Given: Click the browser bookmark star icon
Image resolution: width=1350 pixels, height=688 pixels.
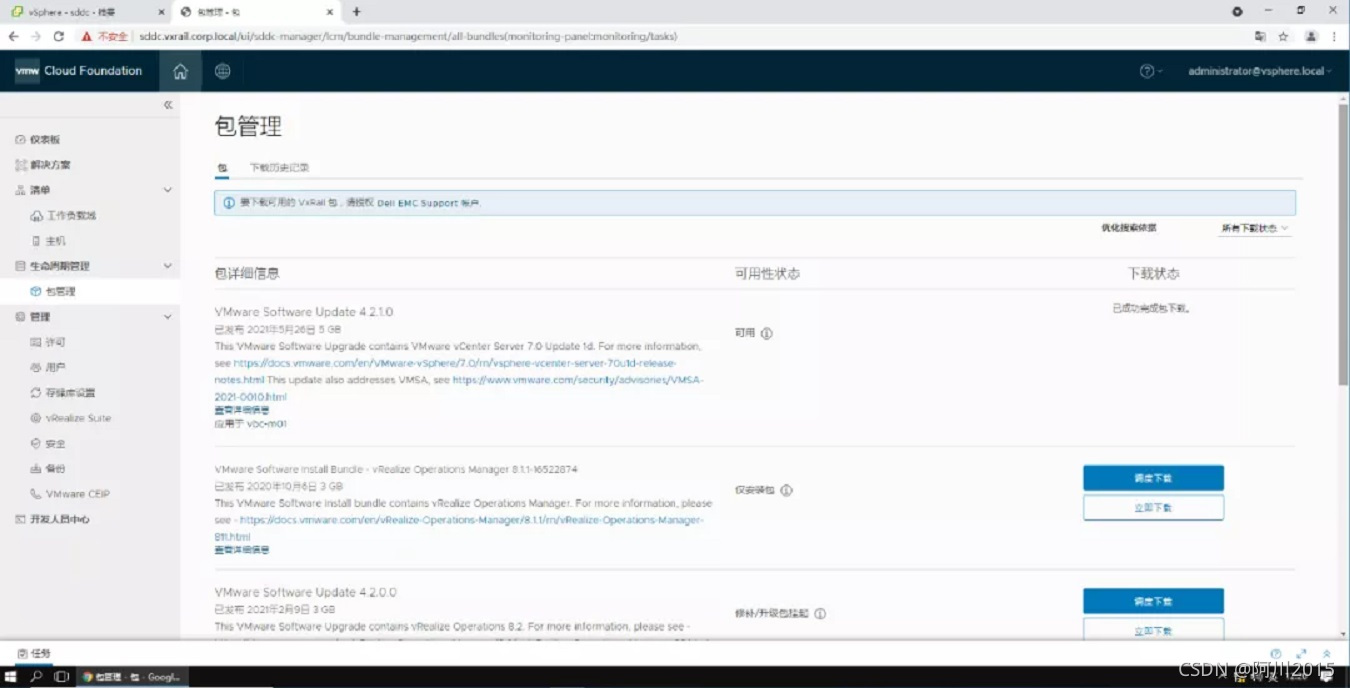Looking at the screenshot, I should [x=1283, y=36].
